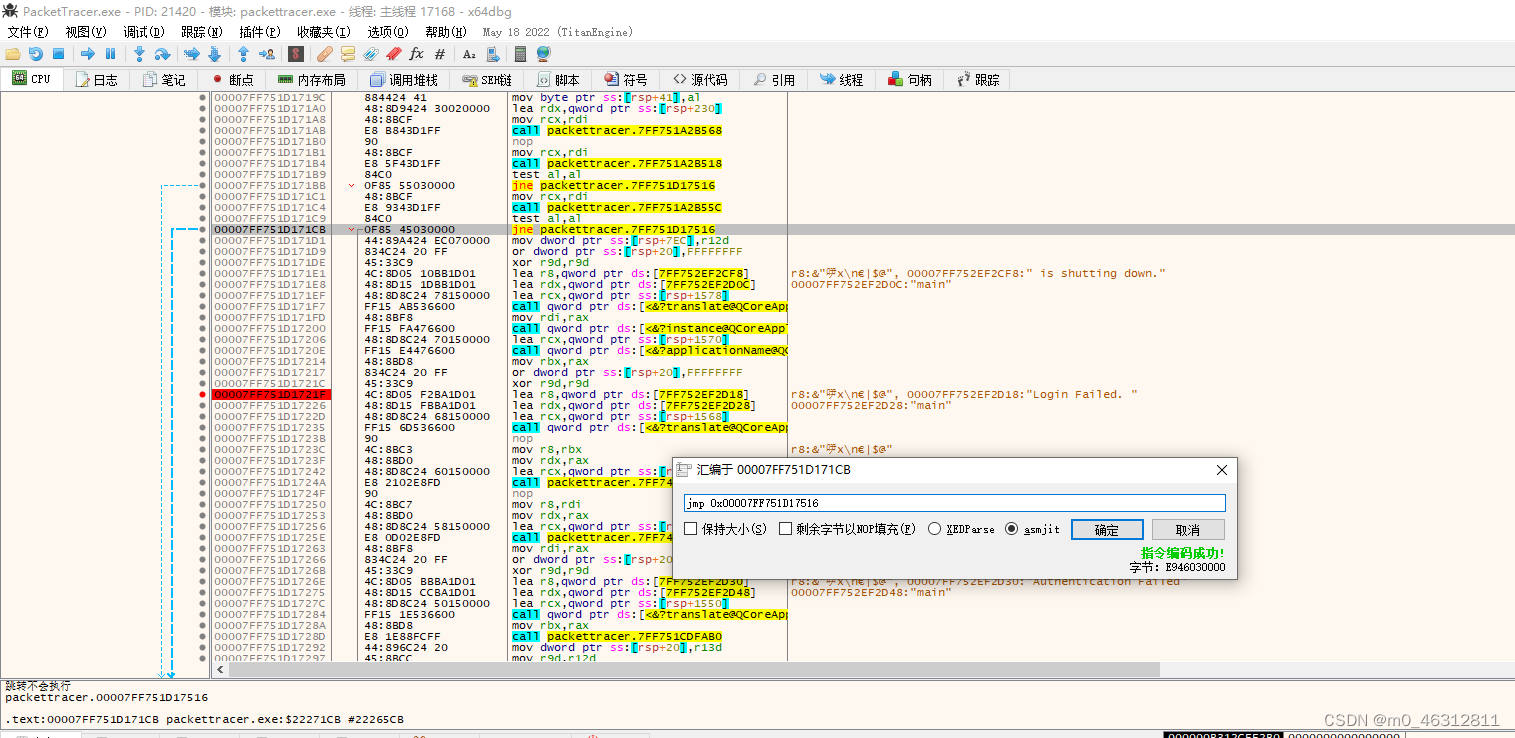Check the 保持大小(S) checkbox
The height and width of the screenshot is (738, 1515).
(x=691, y=529)
